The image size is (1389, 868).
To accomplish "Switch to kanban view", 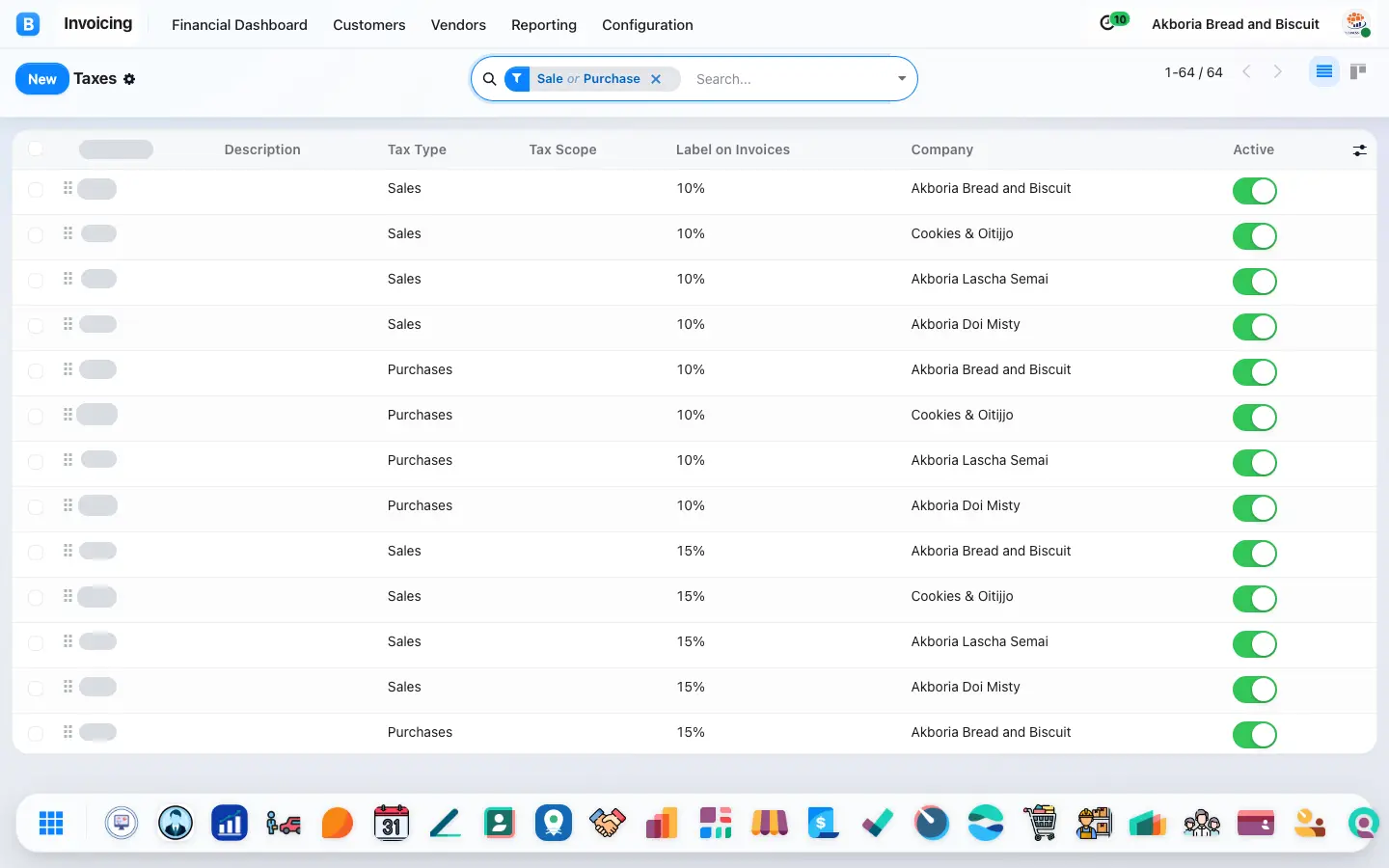I will (x=1358, y=71).
